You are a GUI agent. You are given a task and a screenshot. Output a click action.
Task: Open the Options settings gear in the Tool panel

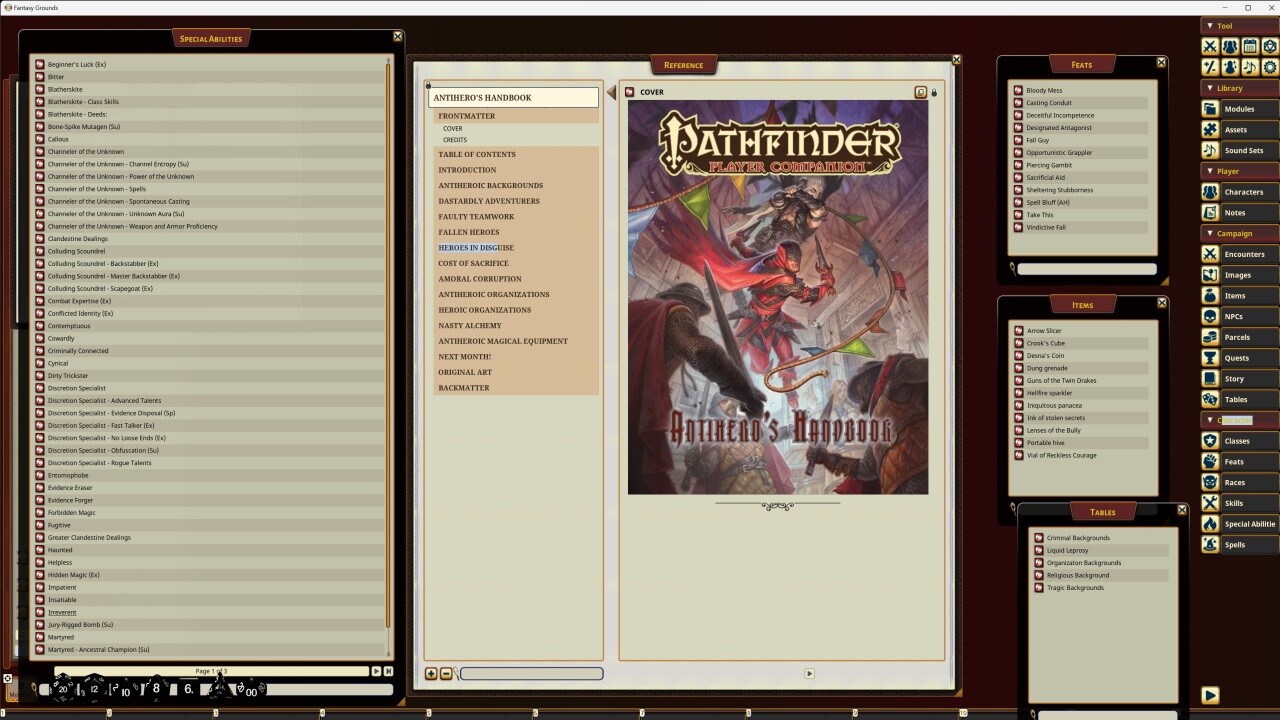(x=1270, y=66)
